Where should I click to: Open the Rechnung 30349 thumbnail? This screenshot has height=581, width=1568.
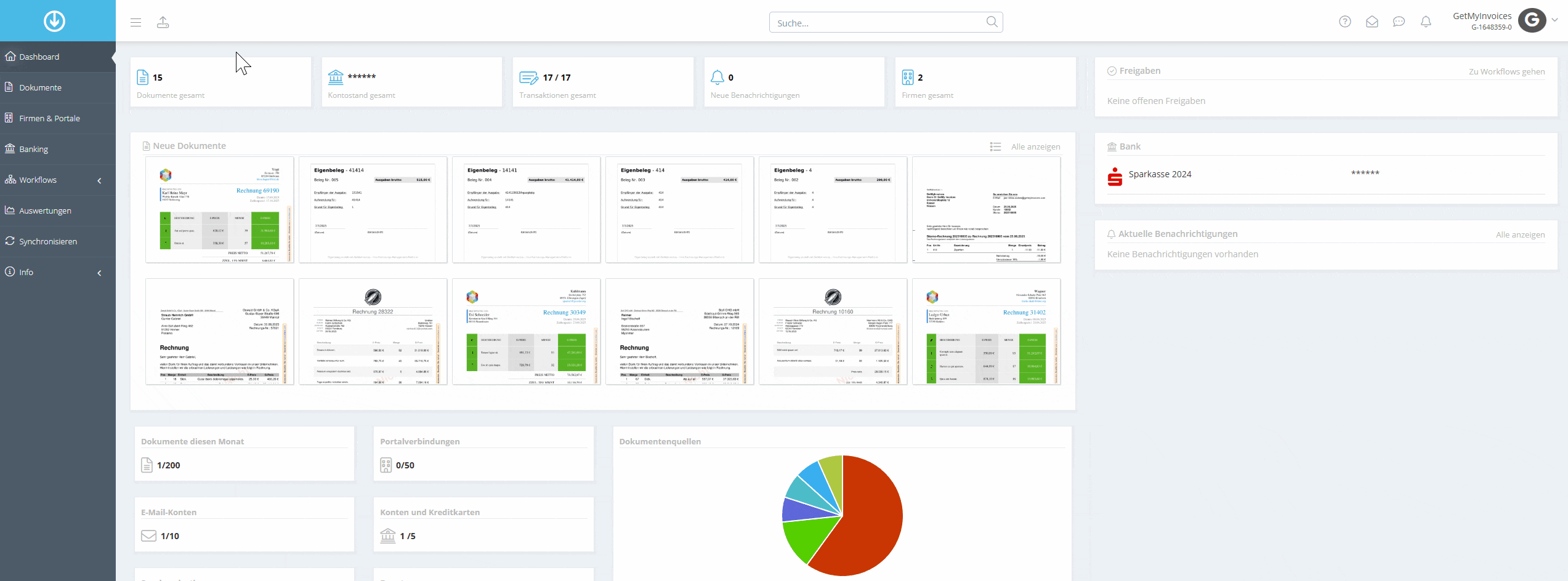[x=526, y=331]
